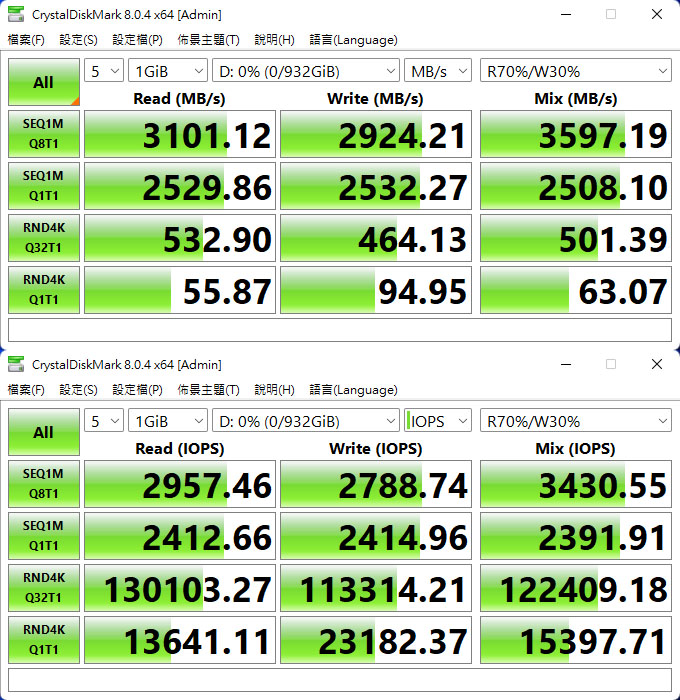Viewport: 680px width, 700px height.
Task: Click the 501.39 random mix result
Action: (576, 238)
